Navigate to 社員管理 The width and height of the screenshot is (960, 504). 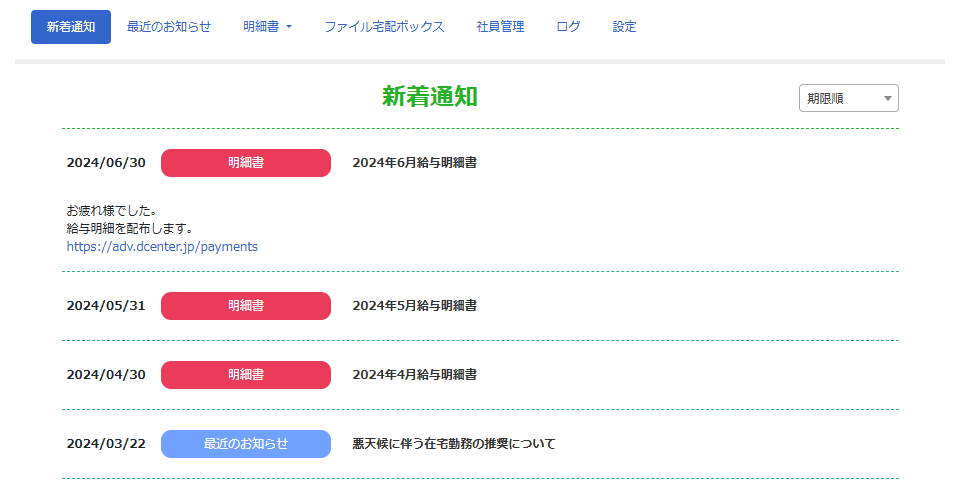pos(500,27)
